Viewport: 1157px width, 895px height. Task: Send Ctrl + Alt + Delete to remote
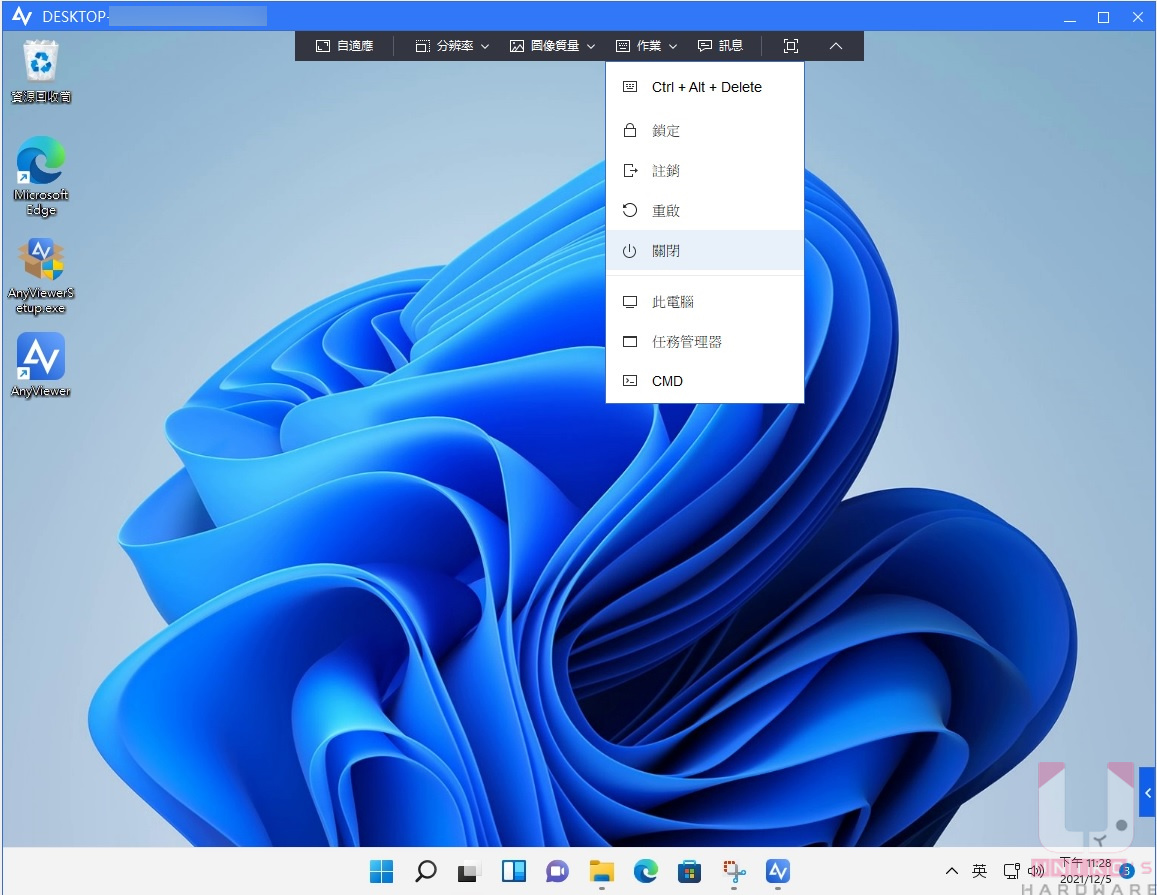[x=705, y=87]
